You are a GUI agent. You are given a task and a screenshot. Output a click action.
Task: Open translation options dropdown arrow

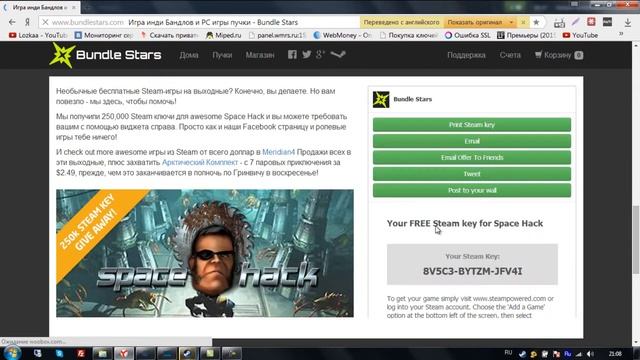click(511, 22)
